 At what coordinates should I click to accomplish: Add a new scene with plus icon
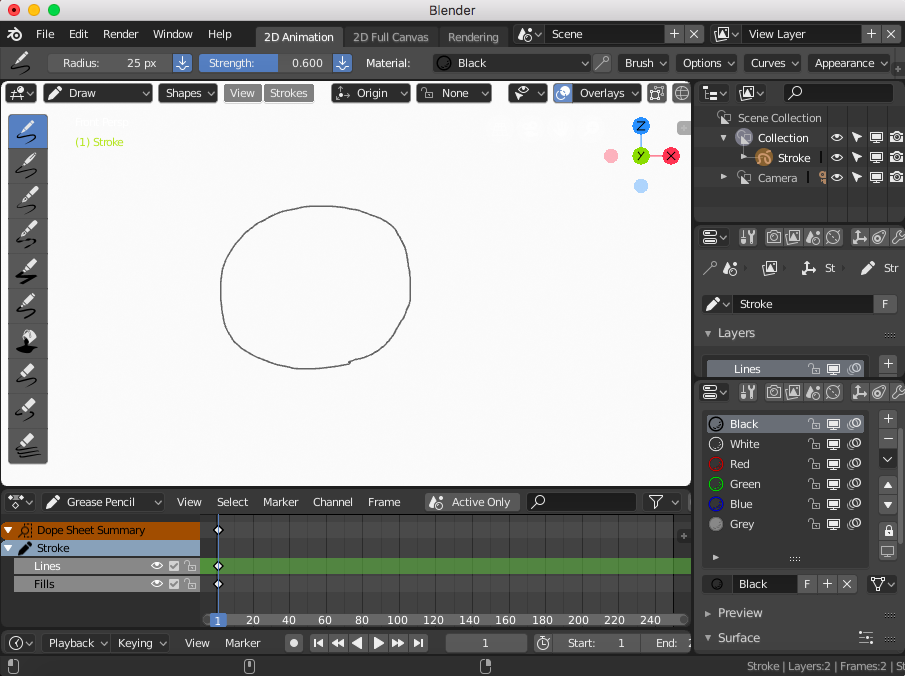[x=674, y=34]
